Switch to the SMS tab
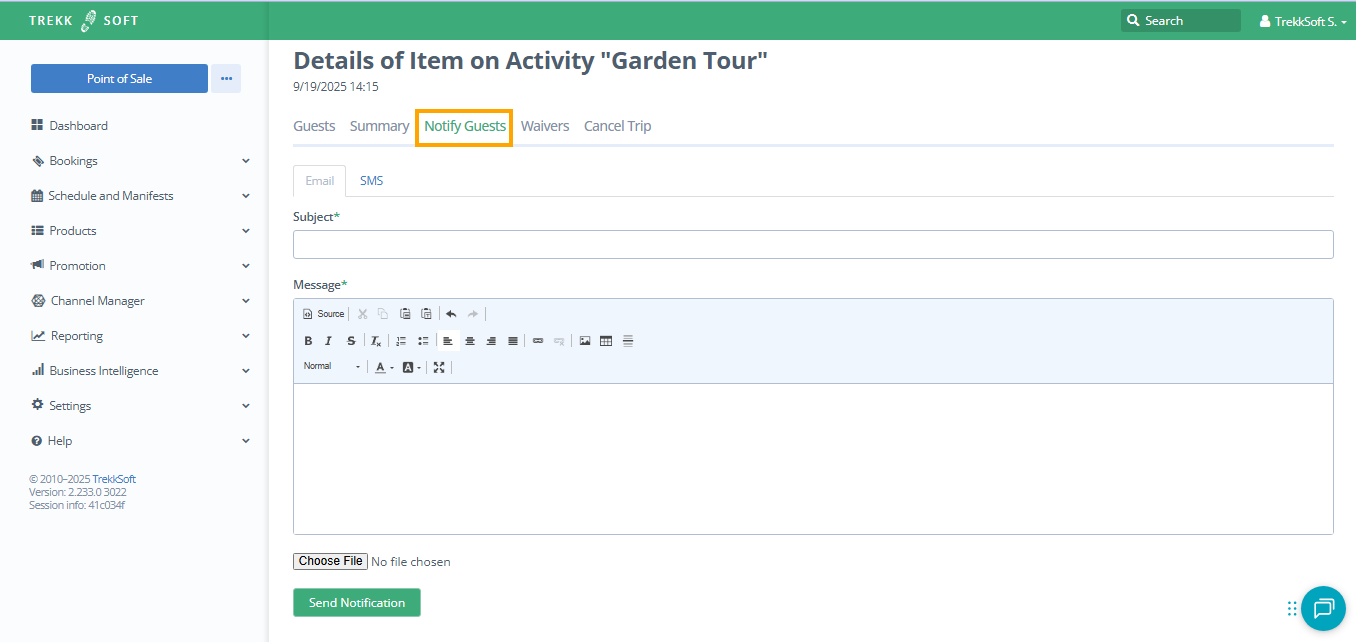The image size is (1356, 642). [371, 181]
